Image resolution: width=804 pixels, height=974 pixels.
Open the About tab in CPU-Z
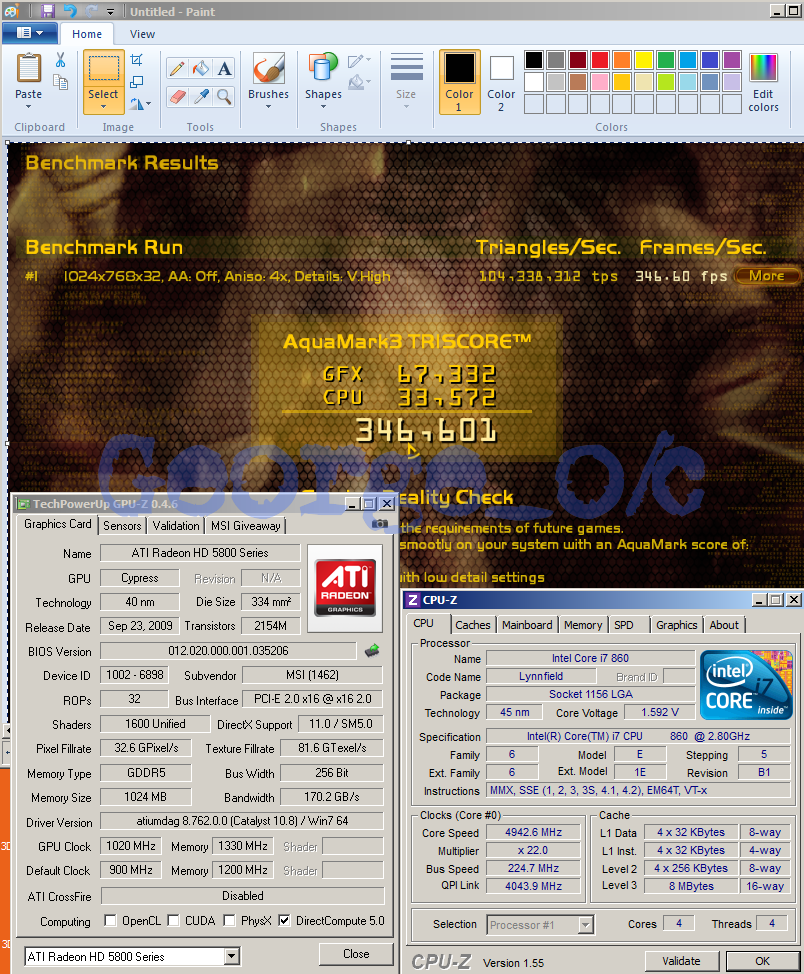pos(724,625)
